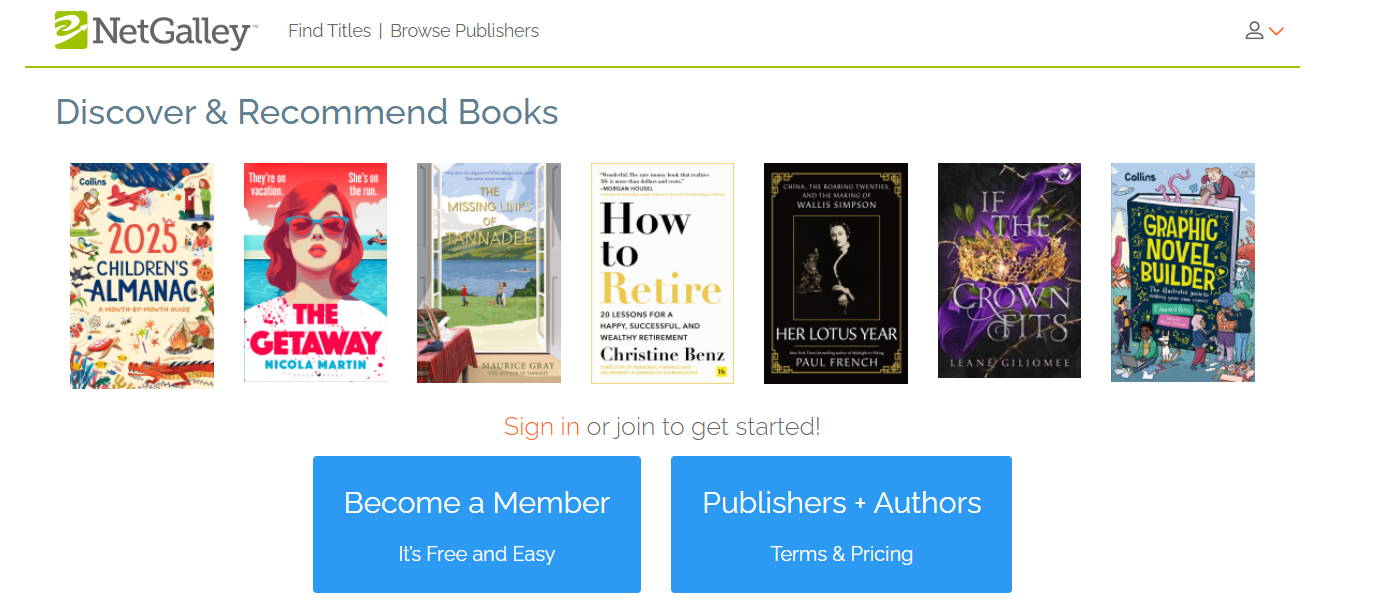Select If the Crown Fits cover
The height and width of the screenshot is (606, 1397).
(x=1009, y=271)
